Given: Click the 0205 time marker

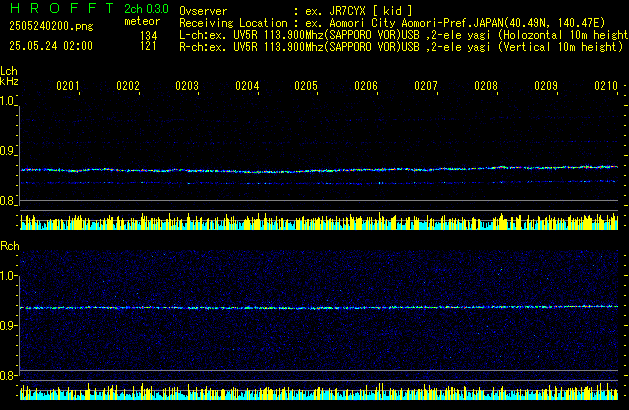Looking at the screenshot, I should pos(306,86).
